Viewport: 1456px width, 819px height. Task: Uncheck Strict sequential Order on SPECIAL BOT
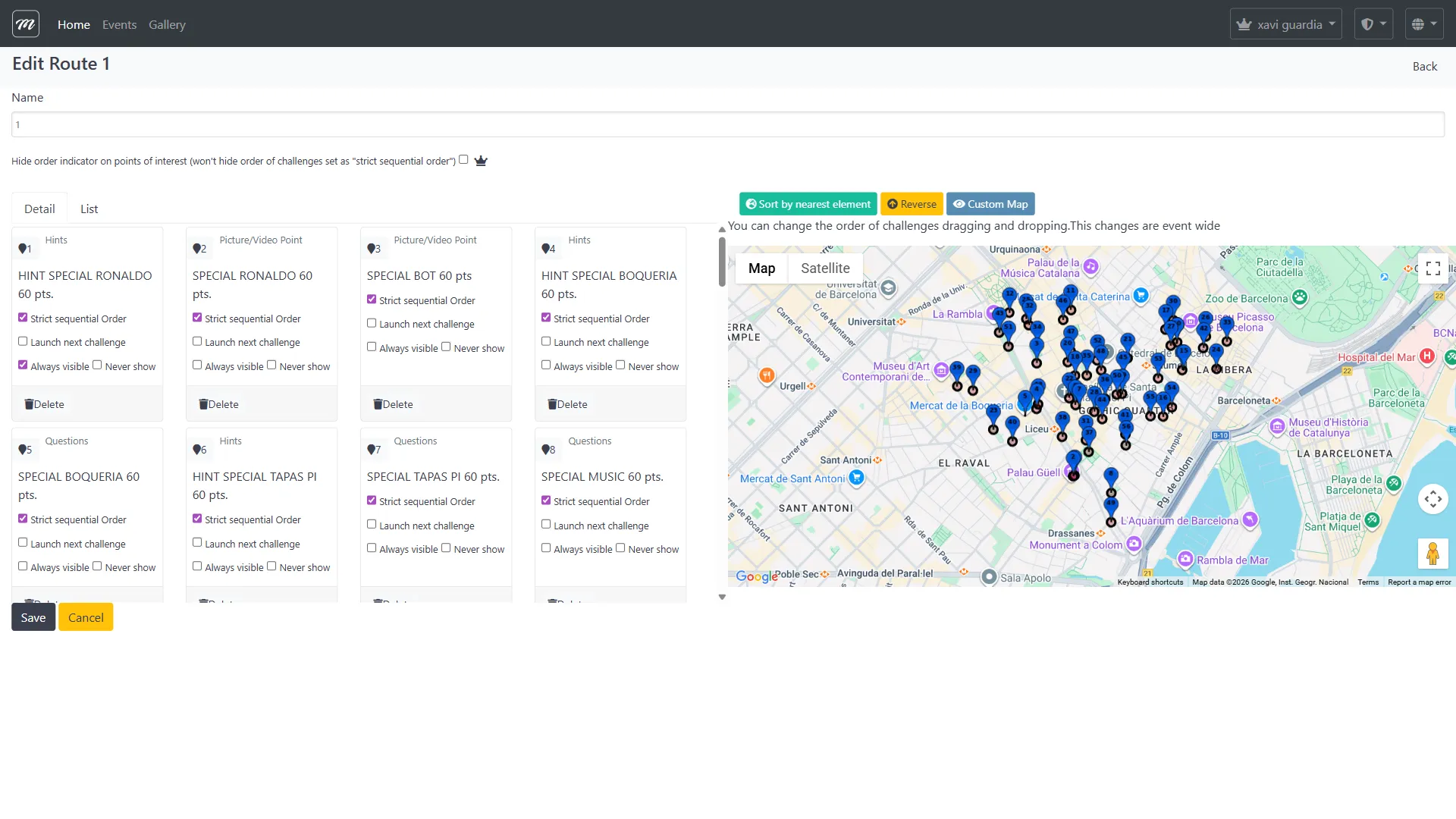[x=372, y=300]
